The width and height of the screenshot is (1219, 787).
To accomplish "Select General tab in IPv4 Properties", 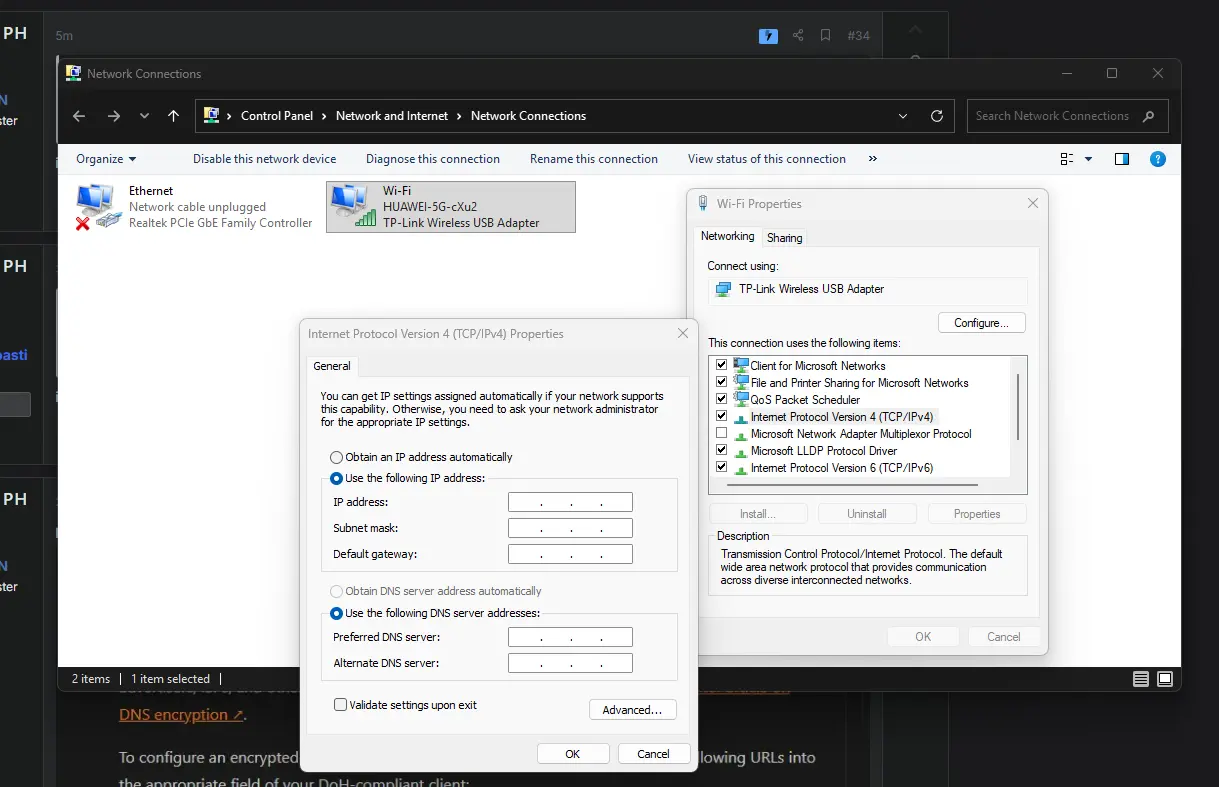I will [x=332, y=366].
